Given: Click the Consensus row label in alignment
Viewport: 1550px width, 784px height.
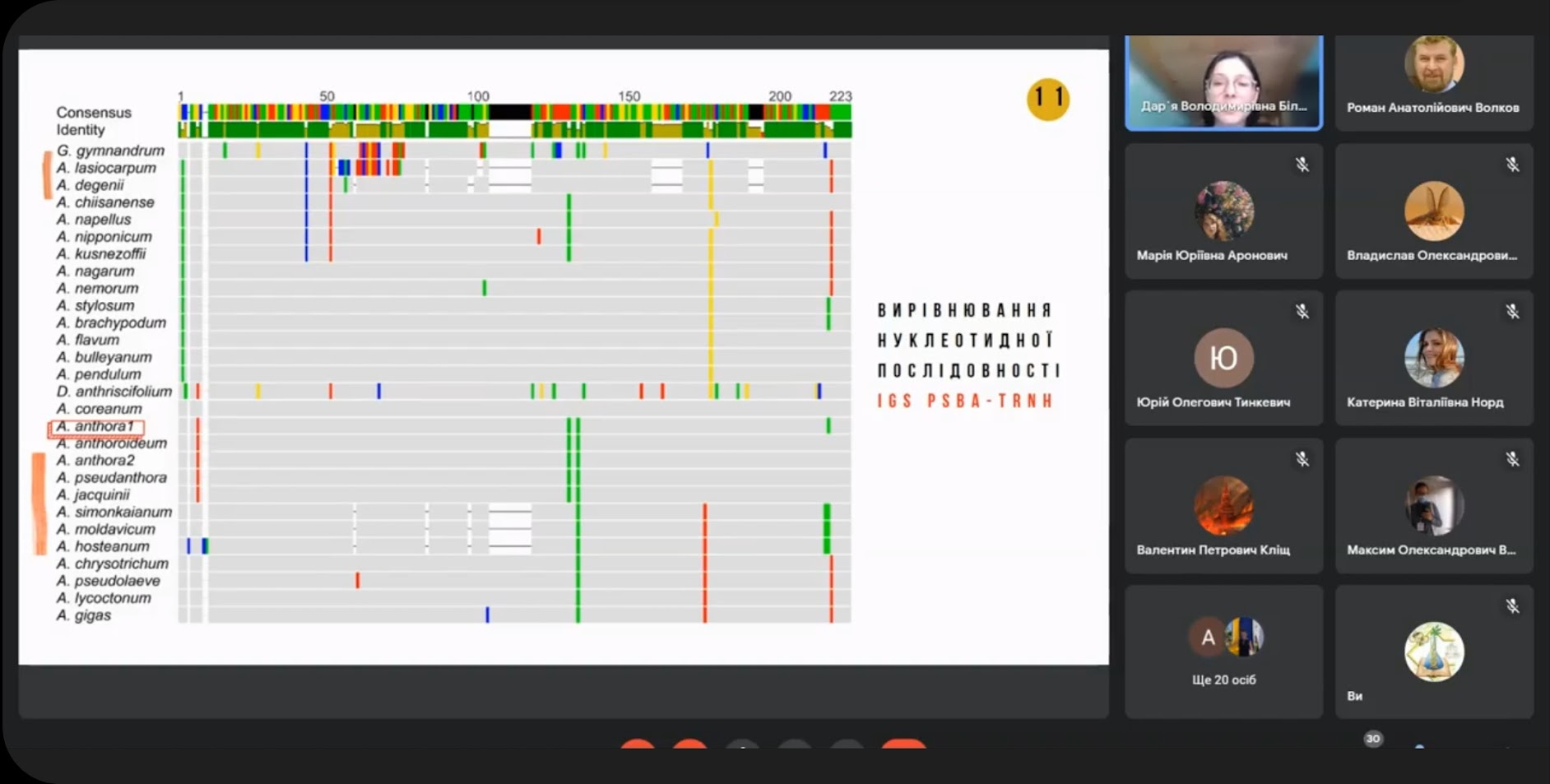Looking at the screenshot, I should 94,112.
